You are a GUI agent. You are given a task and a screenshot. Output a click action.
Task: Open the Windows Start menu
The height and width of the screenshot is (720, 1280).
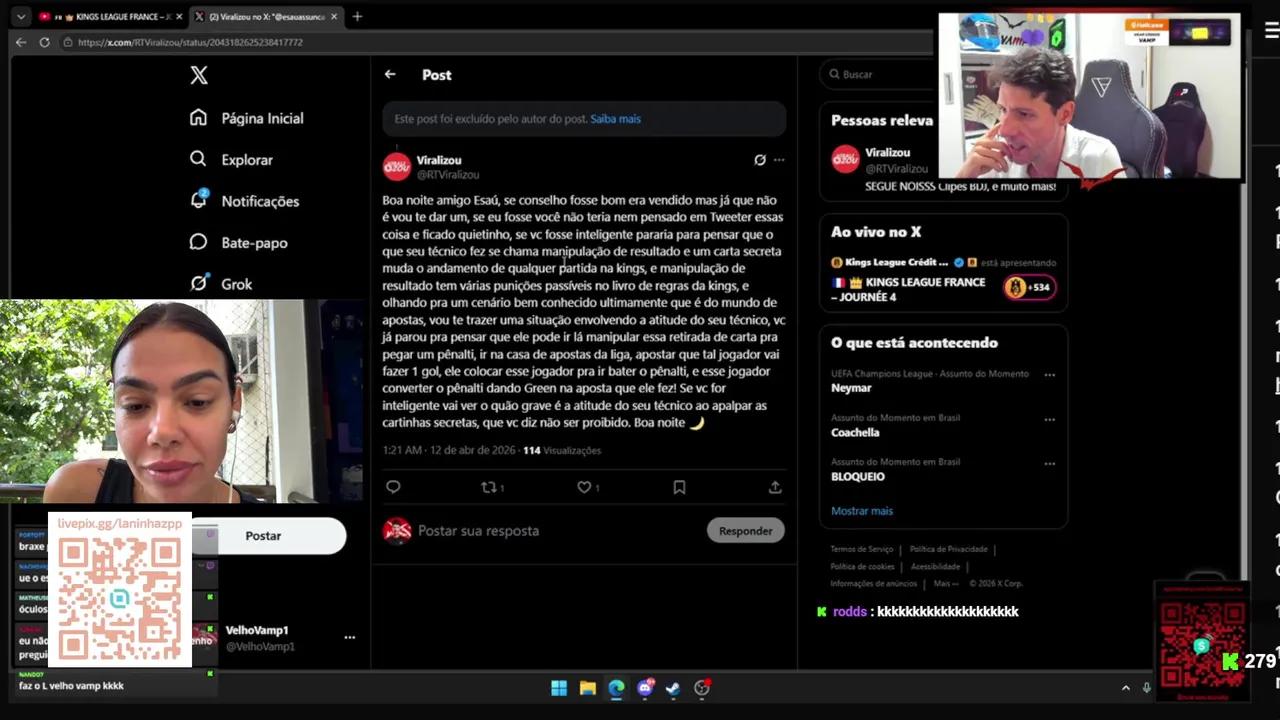click(x=559, y=688)
